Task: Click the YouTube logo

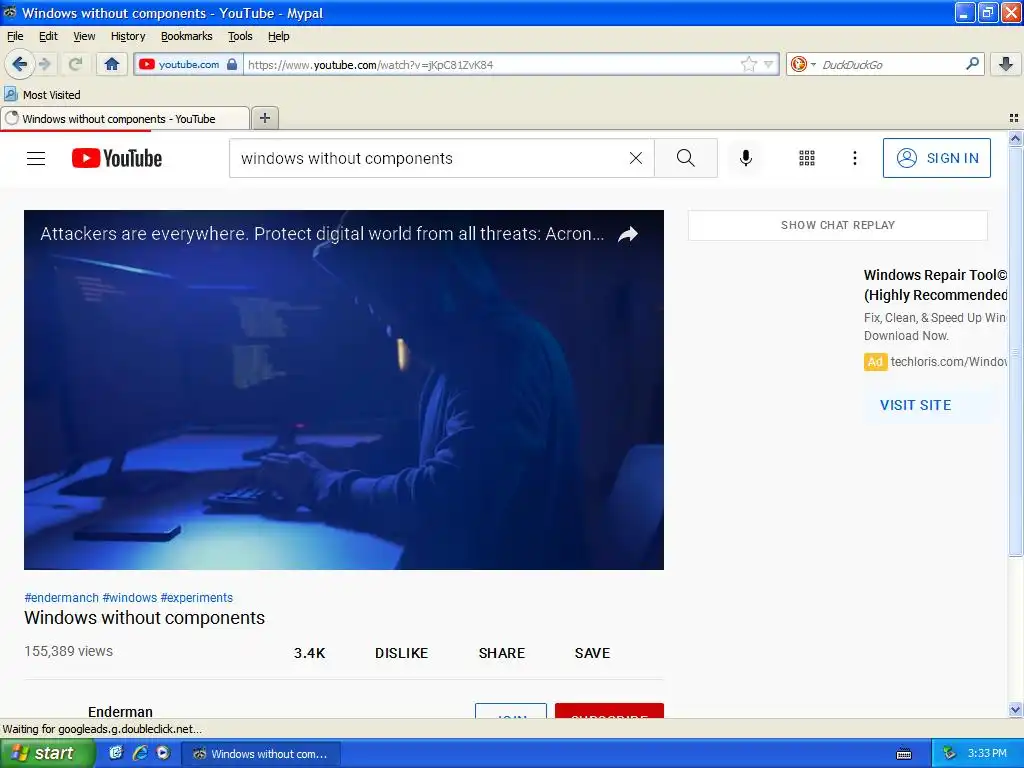Action: click(117, 158)
